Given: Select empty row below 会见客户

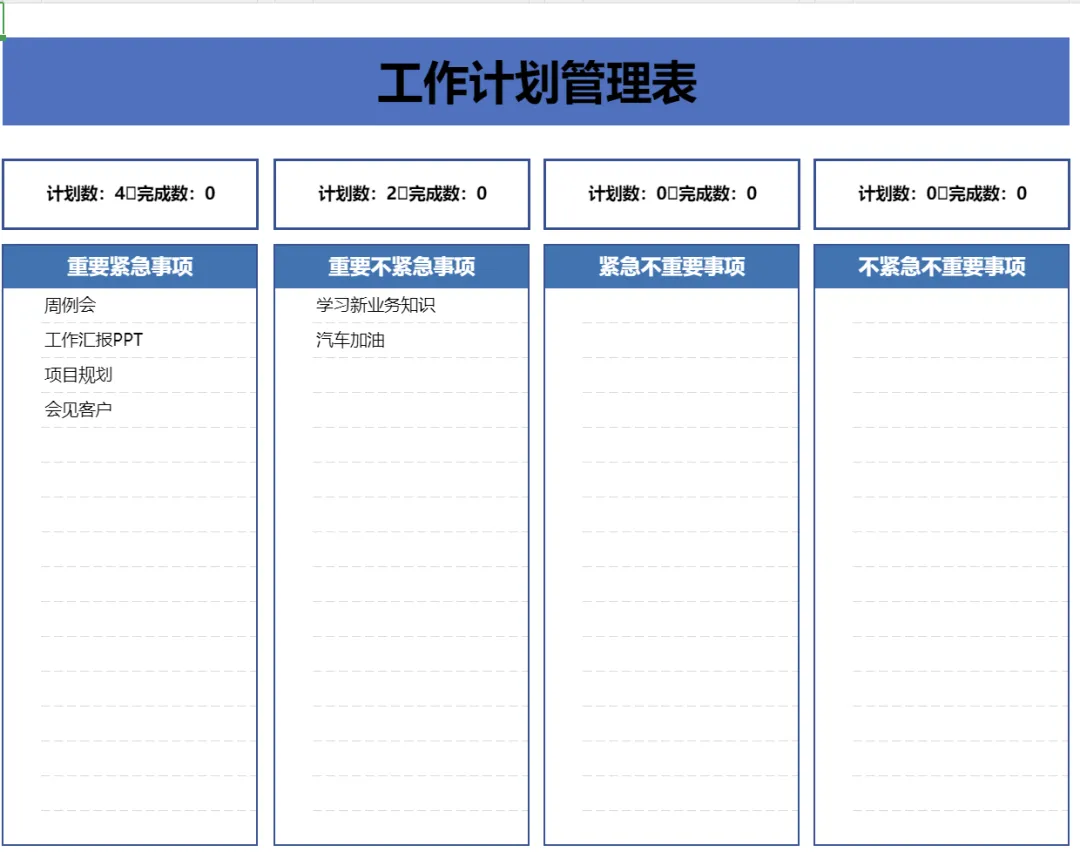Looking at the screenshot, I should [x=148, y=445].
